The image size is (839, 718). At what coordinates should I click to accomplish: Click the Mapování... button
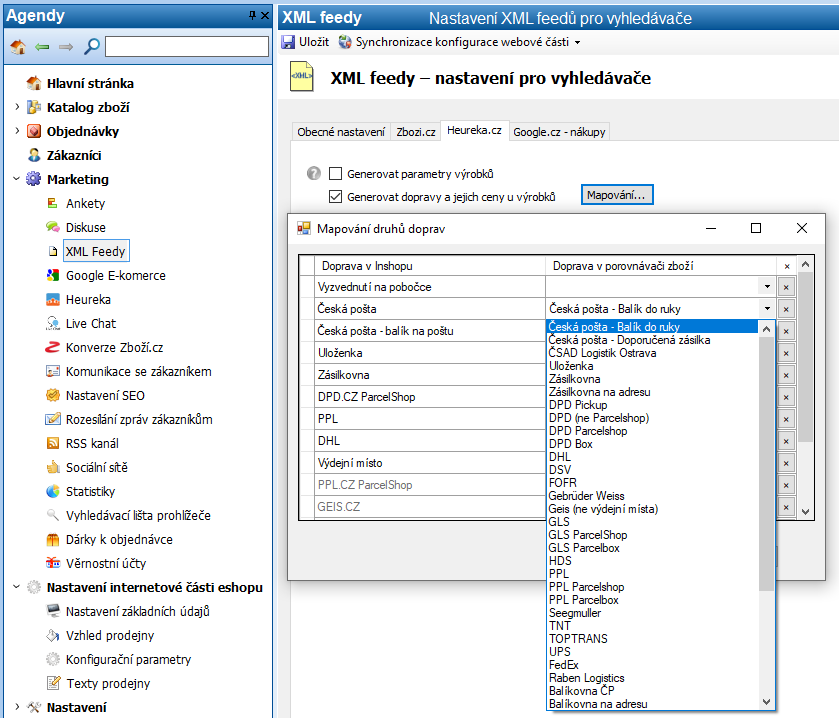tap(617, 195)
